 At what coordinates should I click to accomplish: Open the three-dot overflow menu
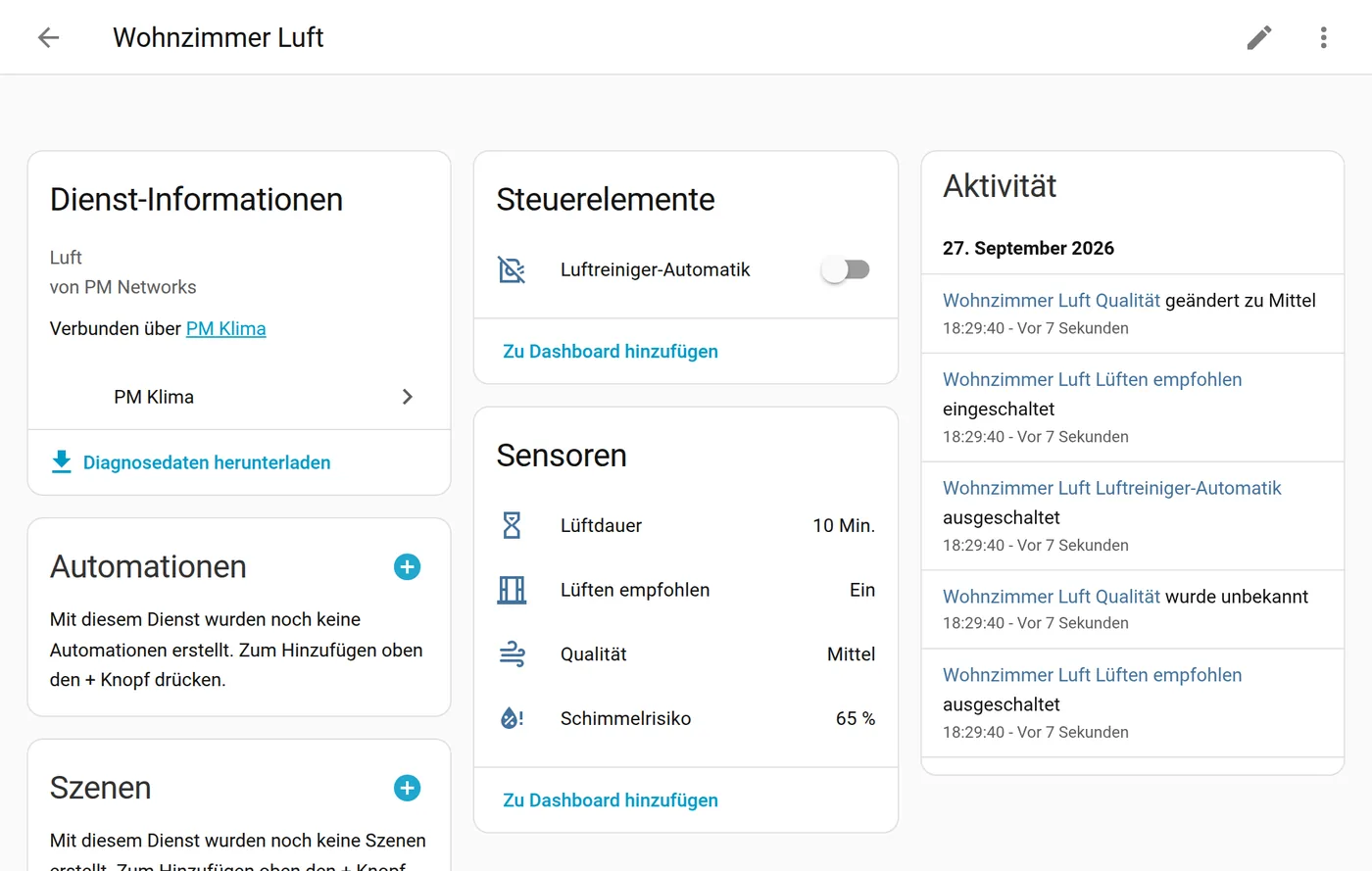pos(1324,37)
